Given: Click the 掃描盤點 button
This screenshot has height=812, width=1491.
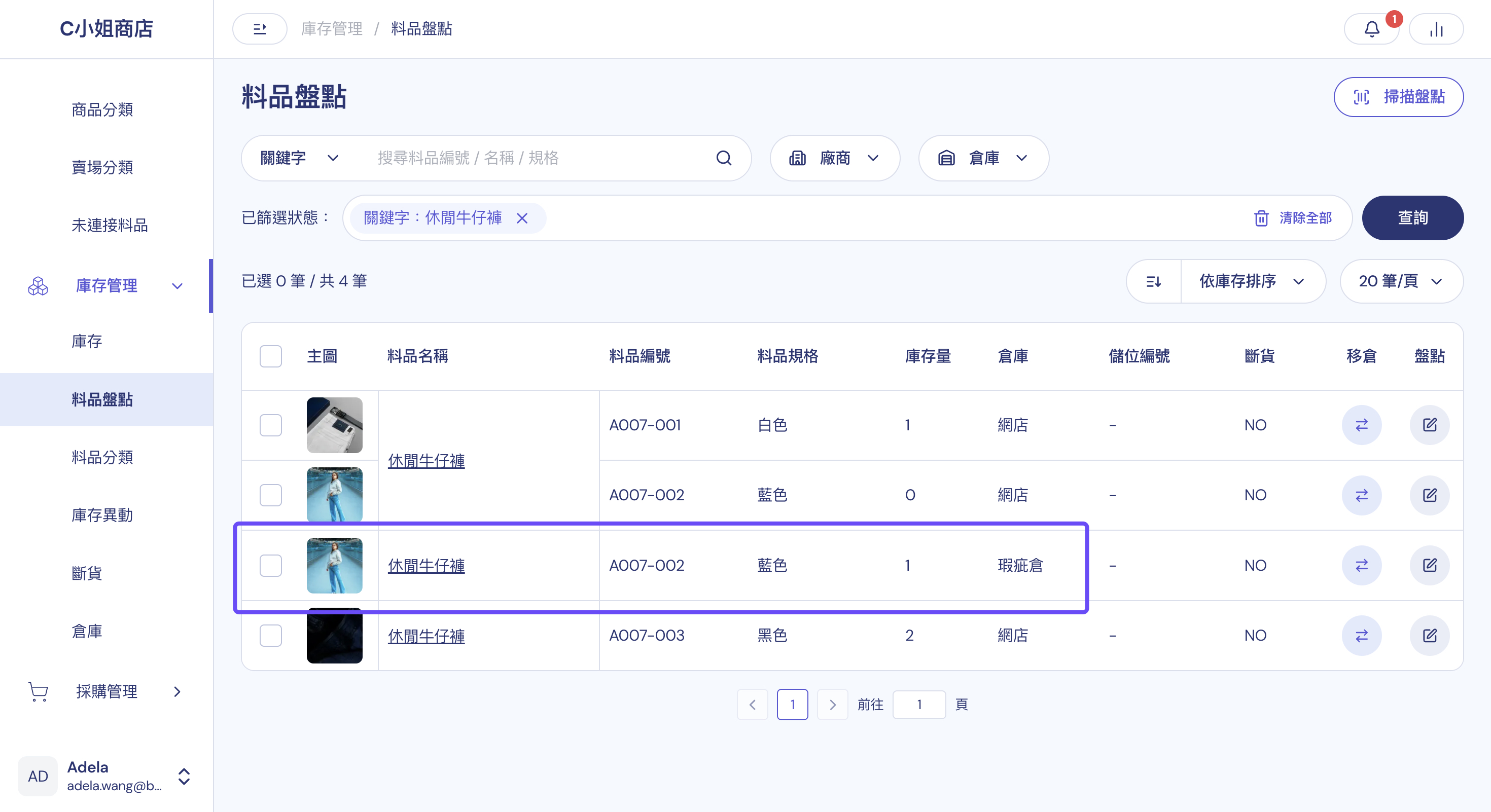Looking at the screenshot, I should coord(1398,97).
